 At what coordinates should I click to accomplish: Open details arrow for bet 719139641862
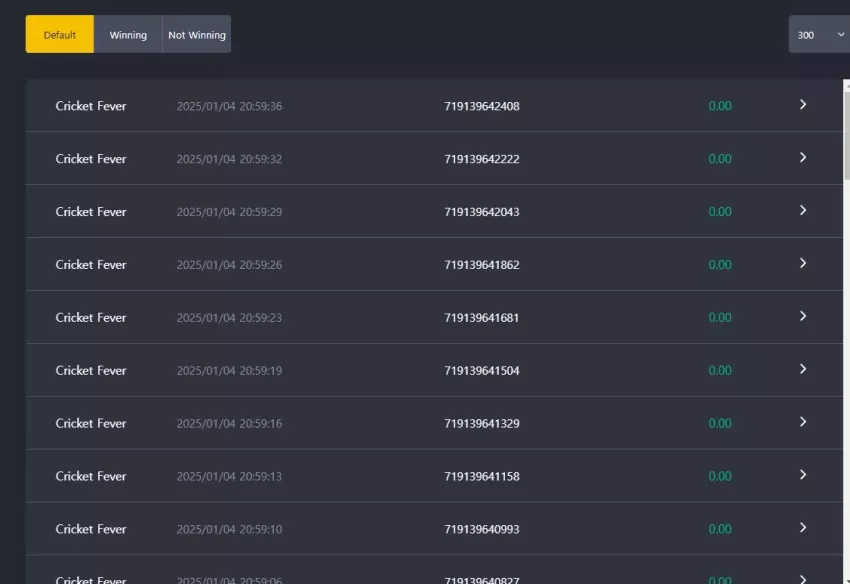pos(803,264)
